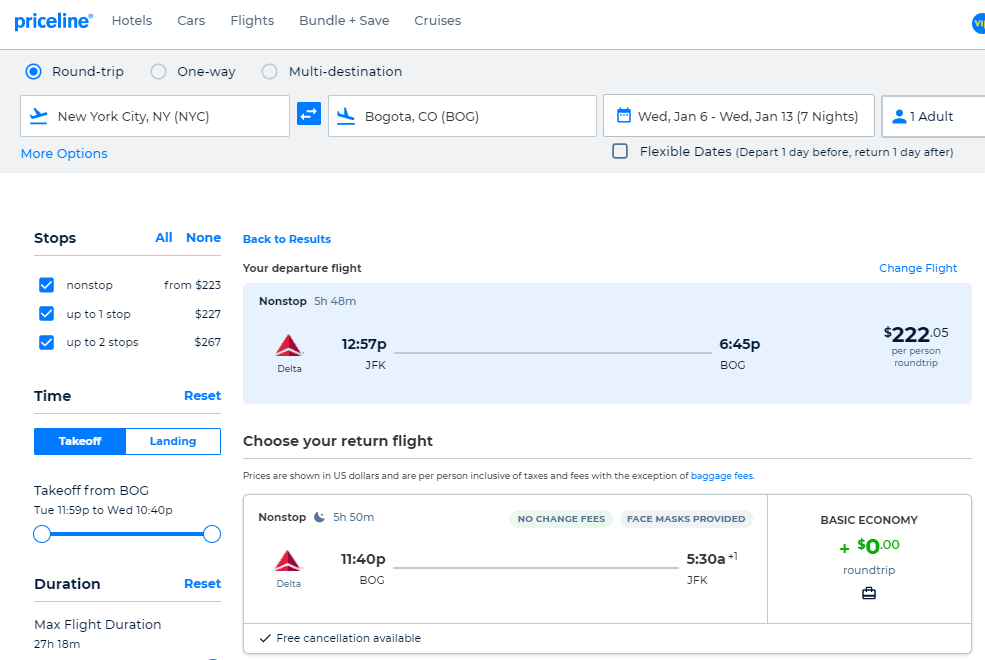985x660 pixels.
Task: Open Bundle + Save menu
Action: 344,21
